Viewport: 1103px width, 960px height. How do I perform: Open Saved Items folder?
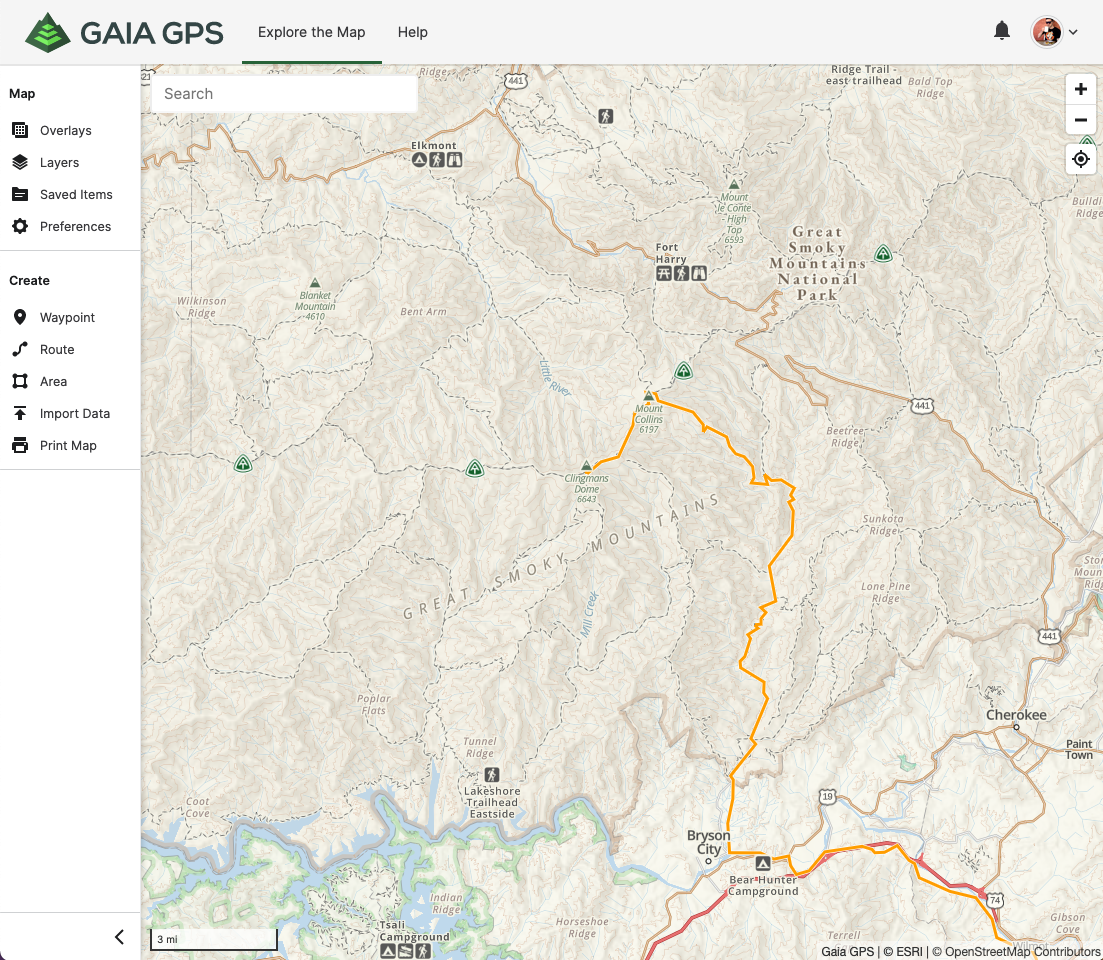point(20,195)
